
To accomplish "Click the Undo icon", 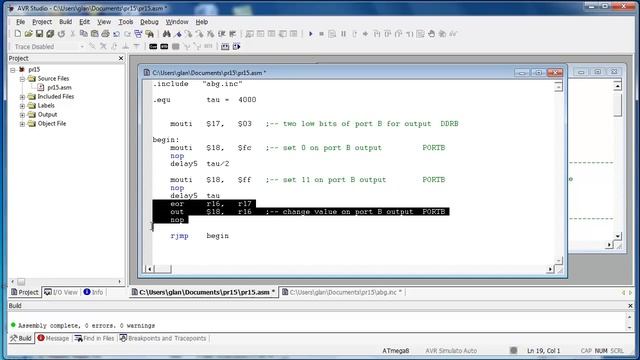I will [x=117, y=34].
